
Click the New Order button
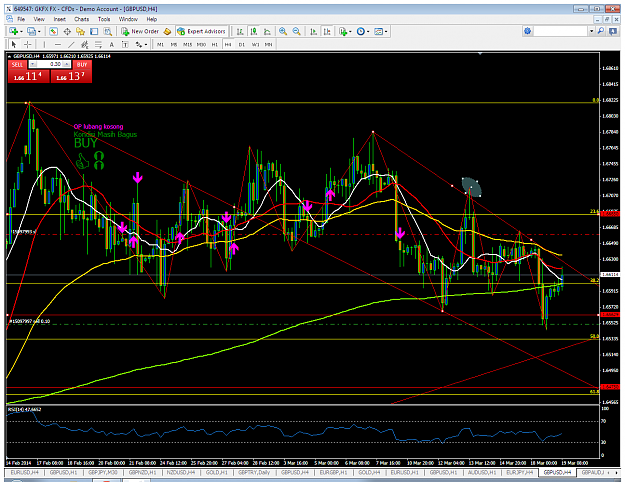140,31
